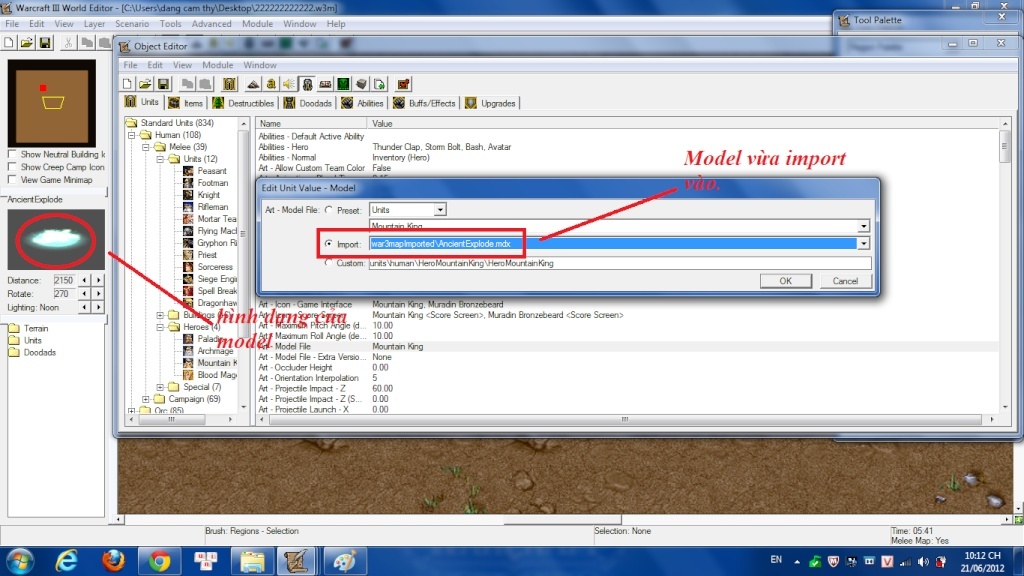Switch to the Buffs/Effects tab
Image resolution: width=1024 pixels, height=576 pixels.
(x=424, y=103)
